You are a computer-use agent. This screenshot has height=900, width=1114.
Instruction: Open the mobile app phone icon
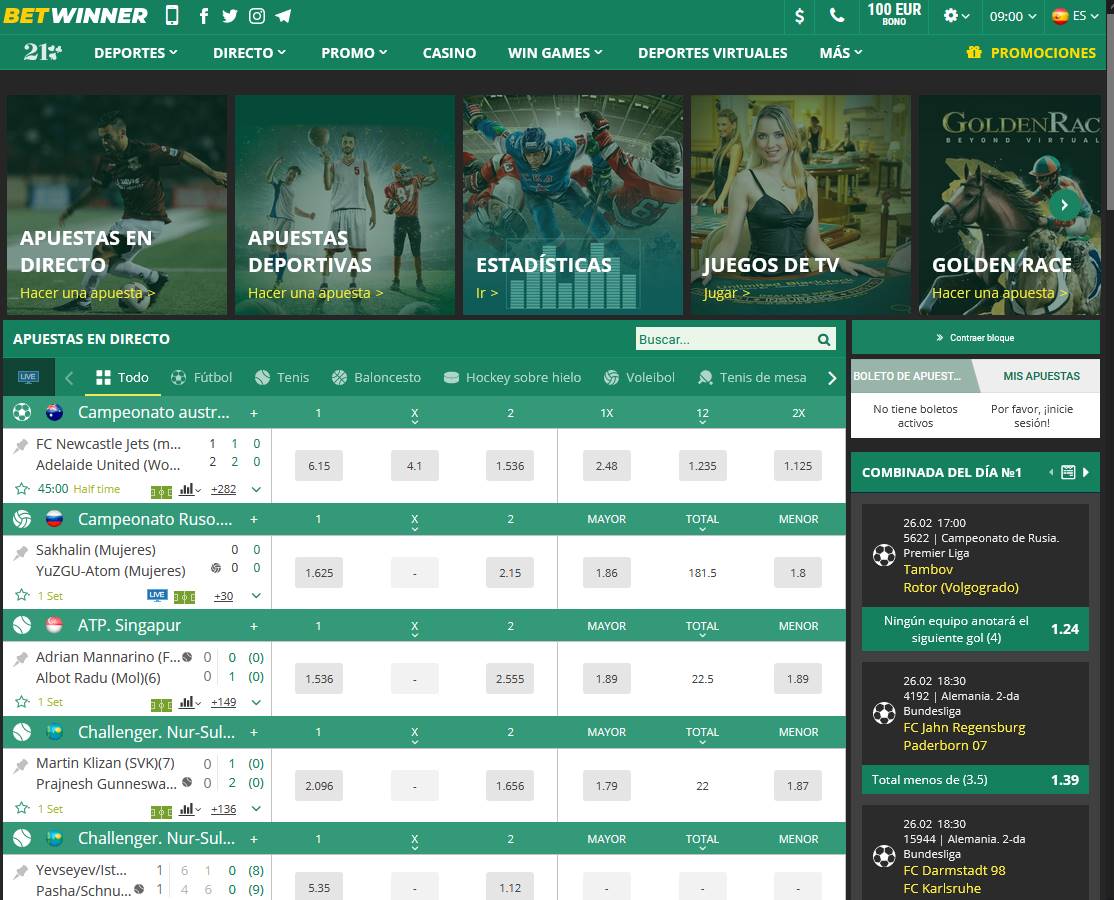point(172,15)
